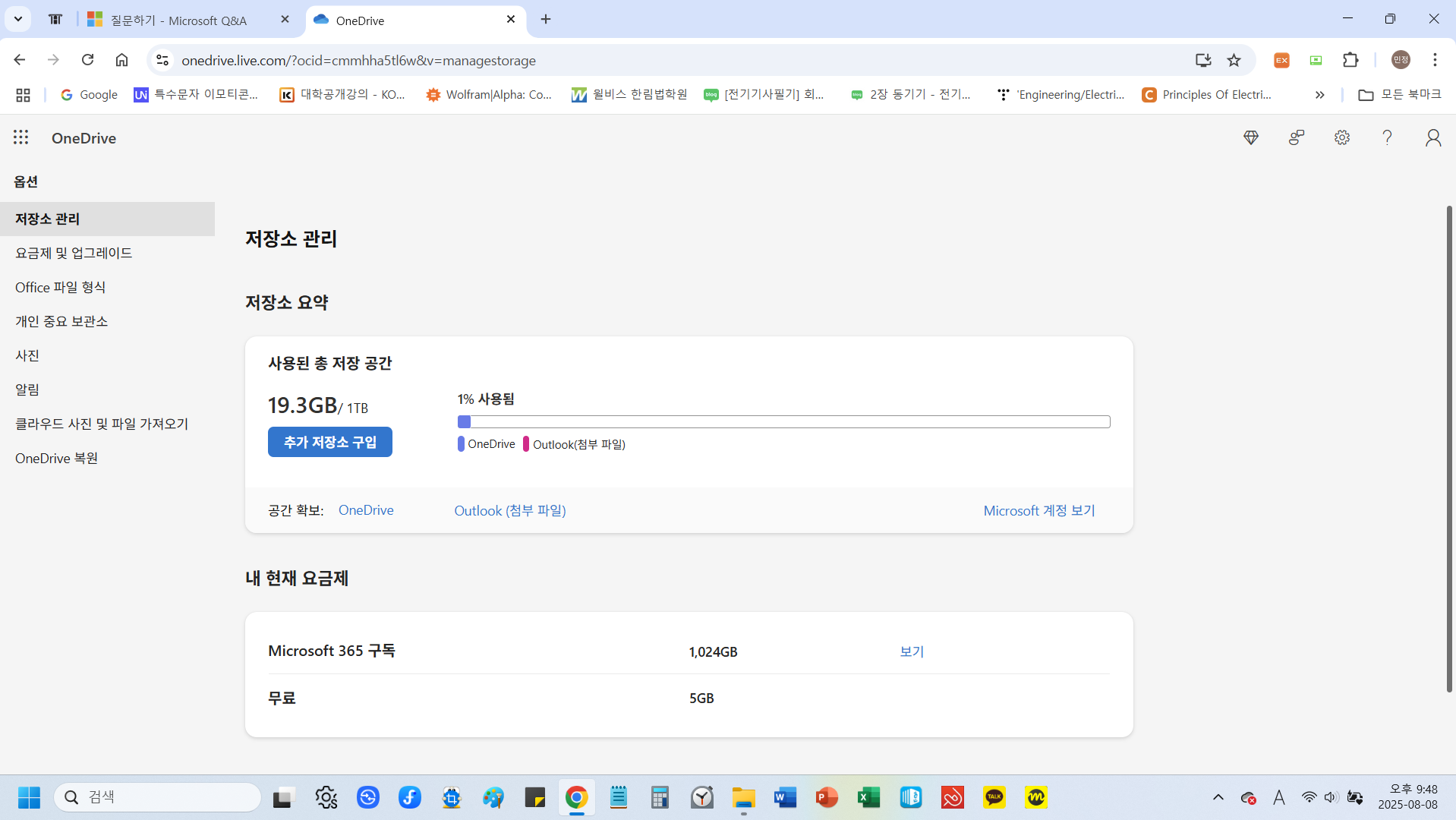The width and height of the screenshot is (1456, 820).
Task: Launch Word from the taskbar
Action: pos(785,797)
